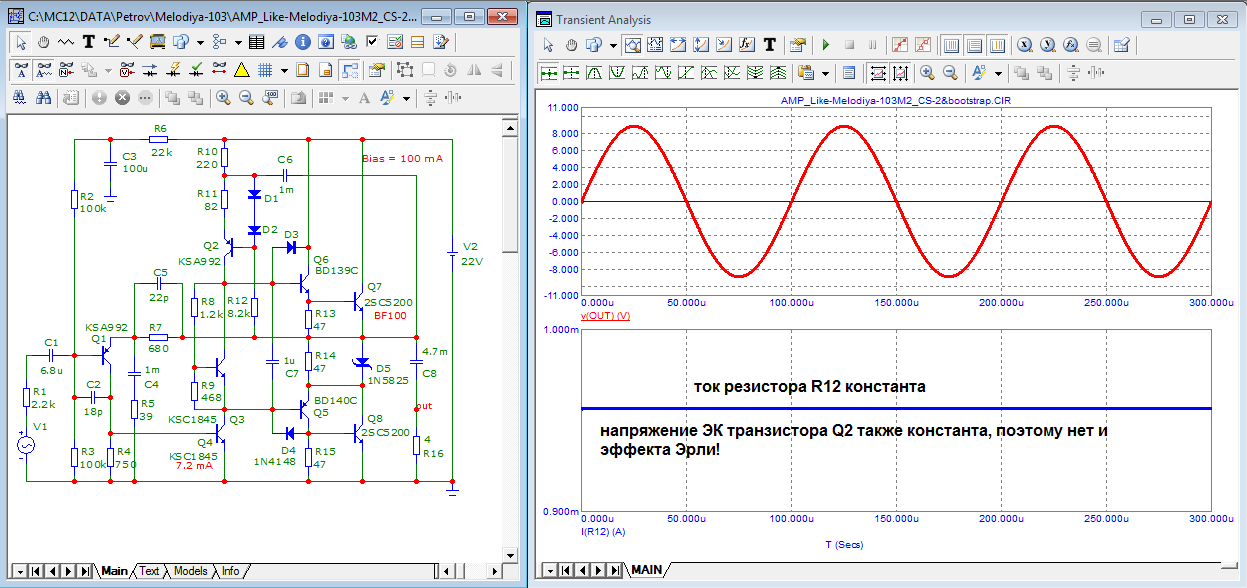The width and height of the screenshot is (1247, 588).
Task: Zoom out on the analysis plot
Action: coord(950,73)
